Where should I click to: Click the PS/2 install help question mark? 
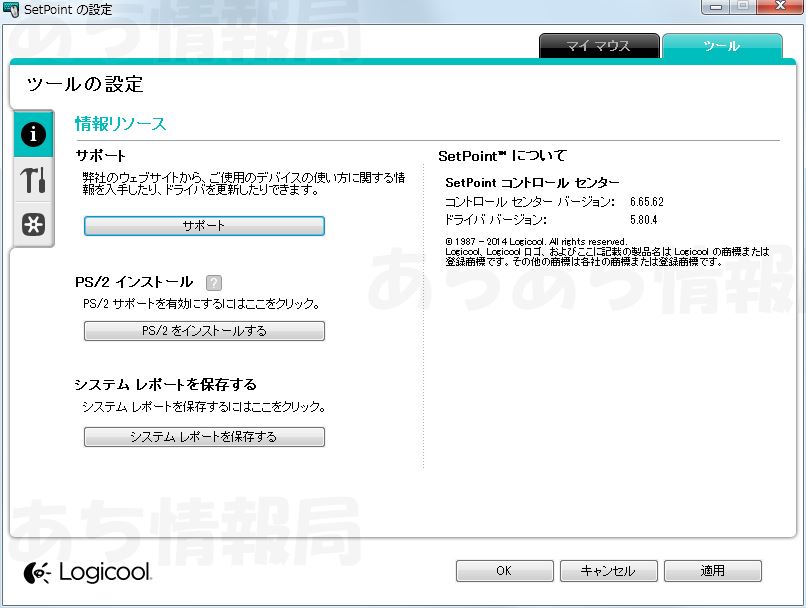[213, 283]
